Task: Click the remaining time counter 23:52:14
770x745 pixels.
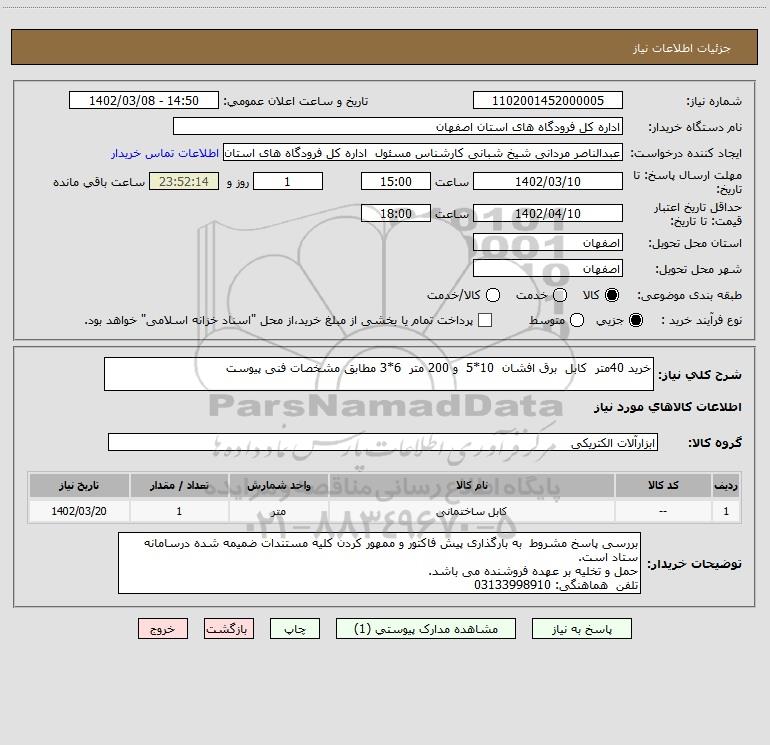Action: [x=184, y=182]
